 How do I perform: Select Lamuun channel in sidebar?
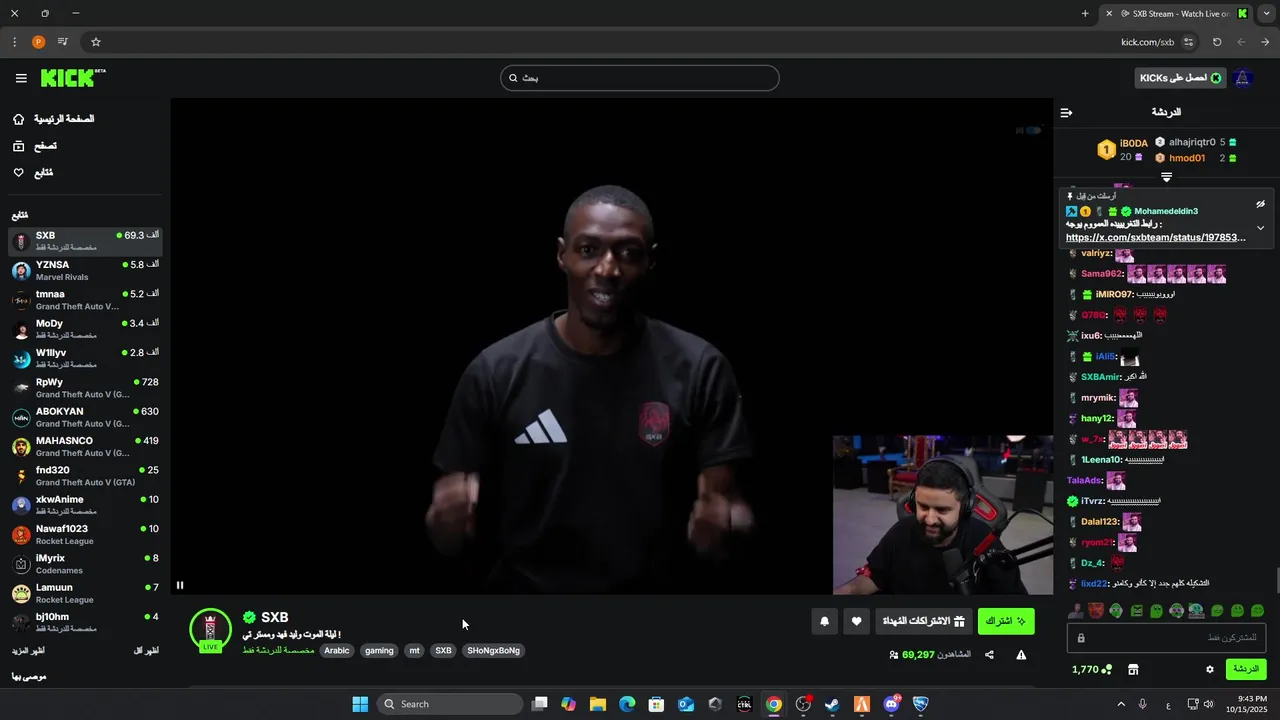coord(85,593)
